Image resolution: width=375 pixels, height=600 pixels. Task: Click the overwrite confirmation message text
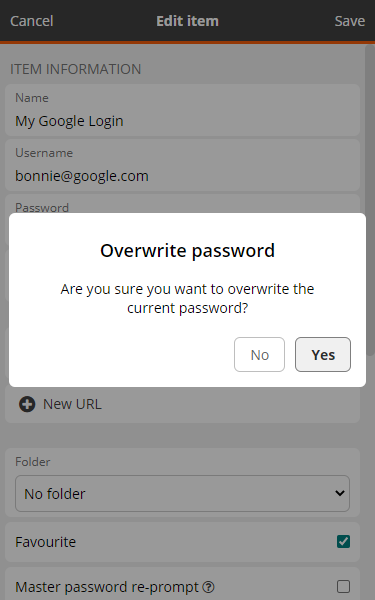188,298
